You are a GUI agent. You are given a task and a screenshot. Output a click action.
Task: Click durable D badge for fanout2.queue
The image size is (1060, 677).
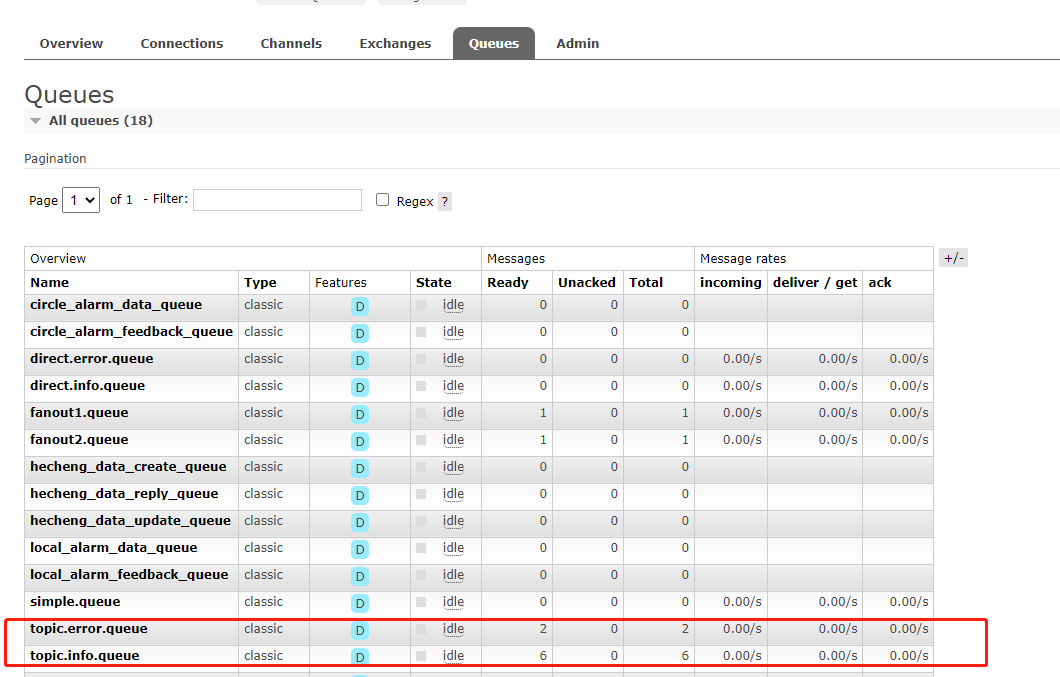pos(360,442)
